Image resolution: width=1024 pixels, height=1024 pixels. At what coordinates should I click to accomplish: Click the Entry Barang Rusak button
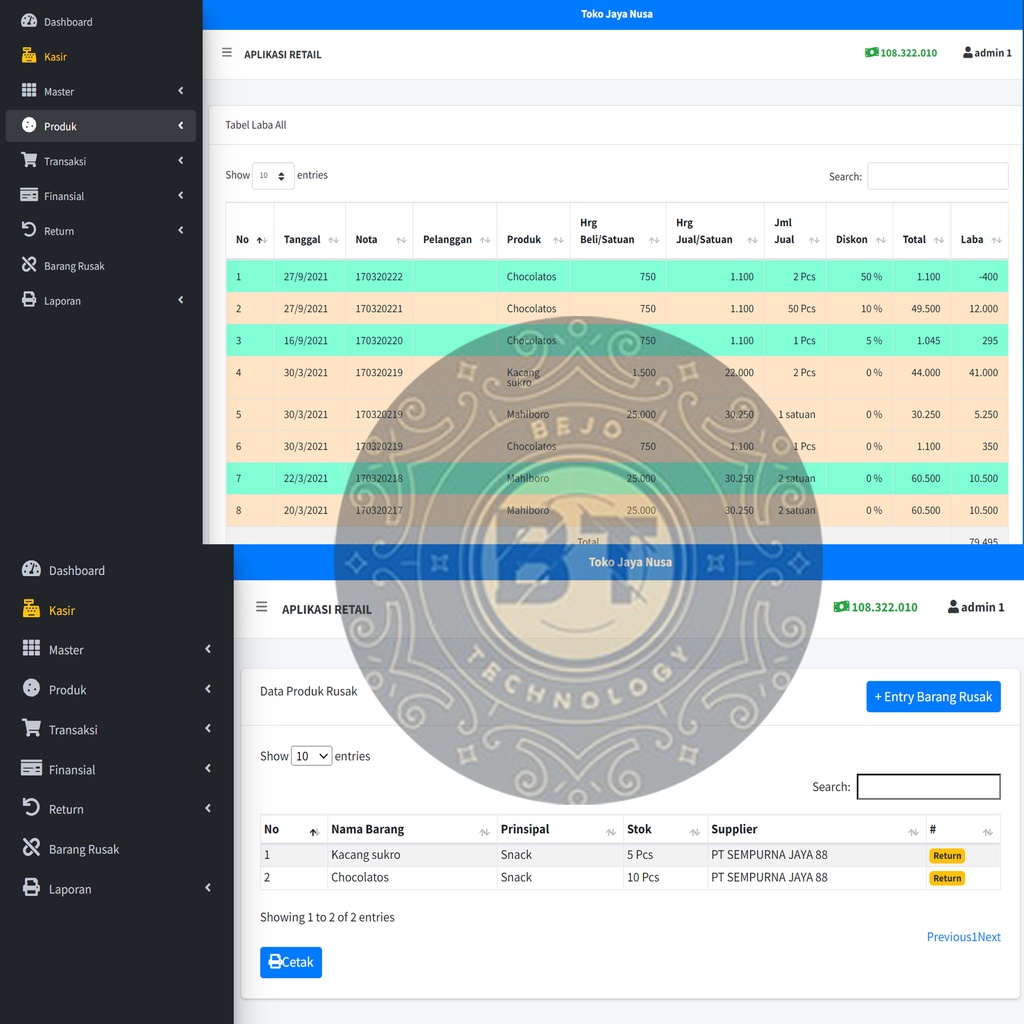tap(933, 697)
